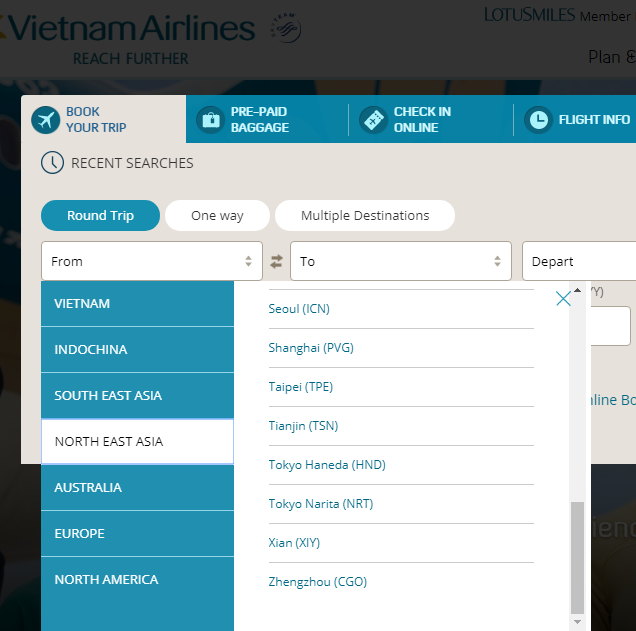The height and width of the screenshot is (631, 636).
Task: Select the One way option
Action: click(217, 216)
